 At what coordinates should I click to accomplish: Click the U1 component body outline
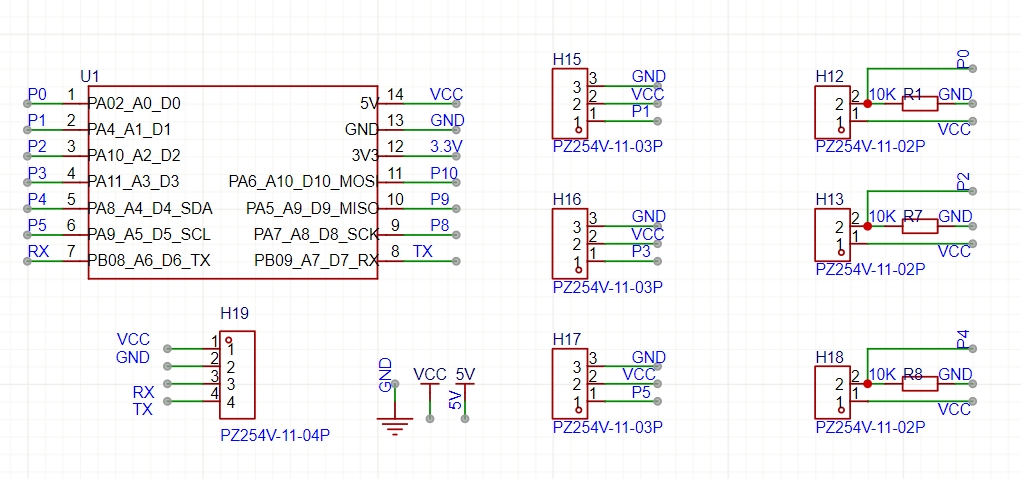(232, 183)
